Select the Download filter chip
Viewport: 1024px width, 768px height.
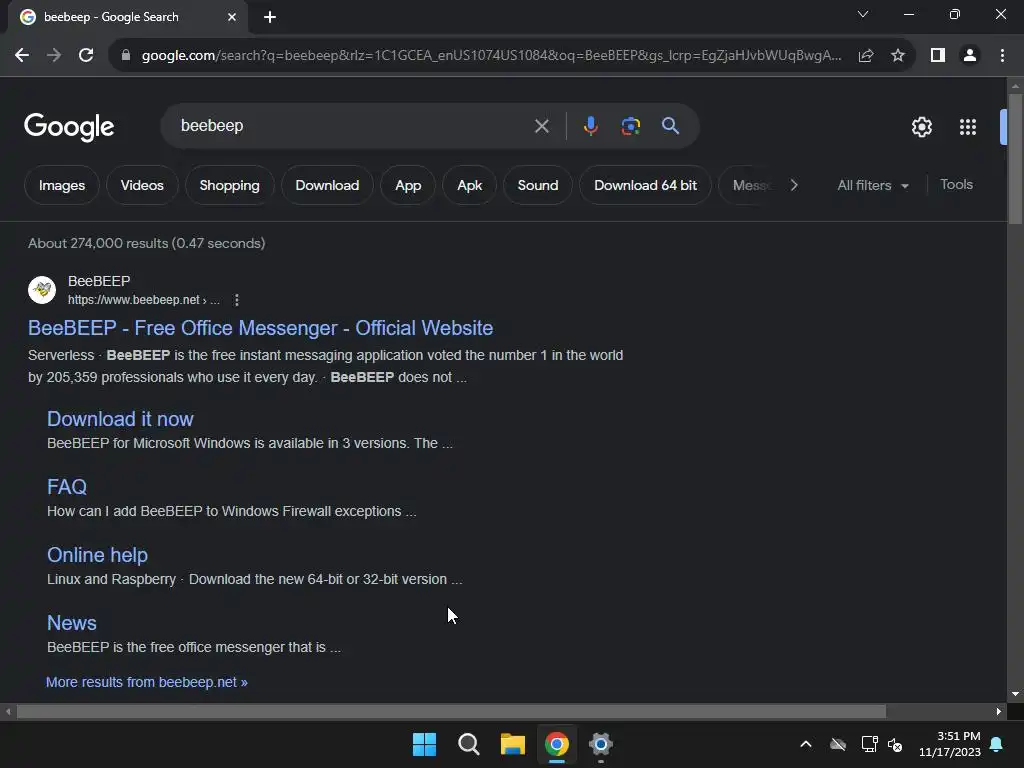(327, 185)
